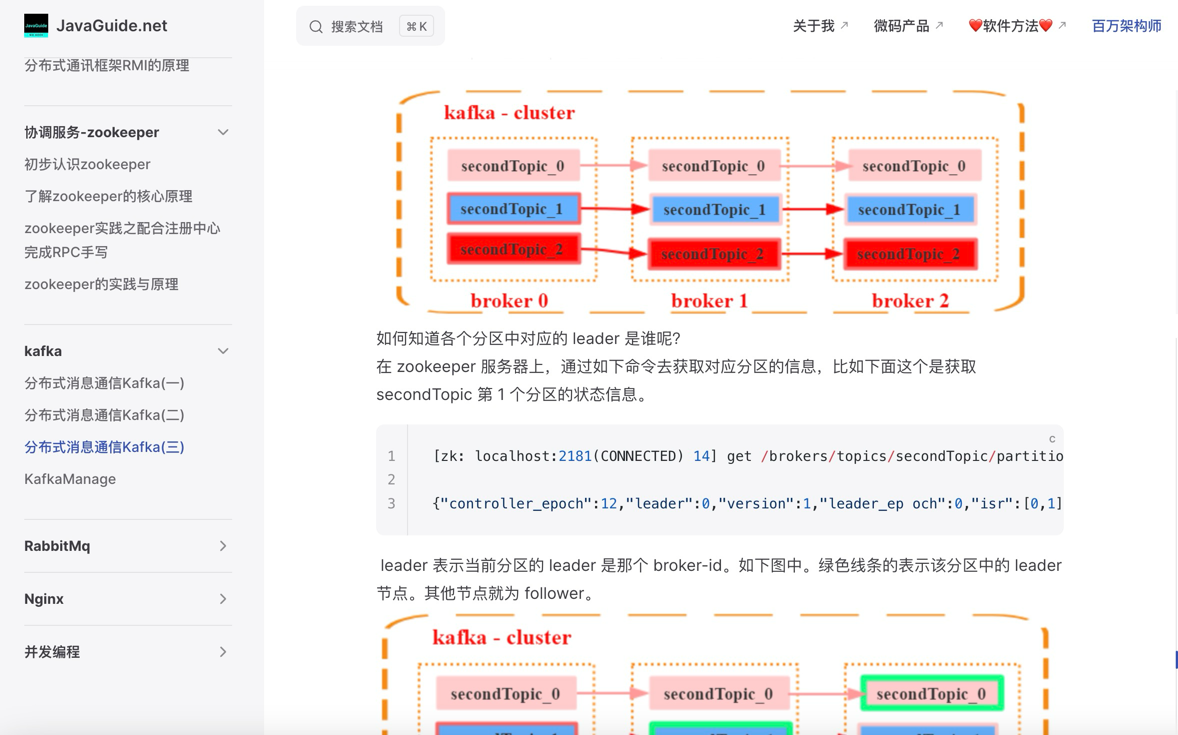
Task: Open 初步认识zookeeper page
Action: point(87,164)
